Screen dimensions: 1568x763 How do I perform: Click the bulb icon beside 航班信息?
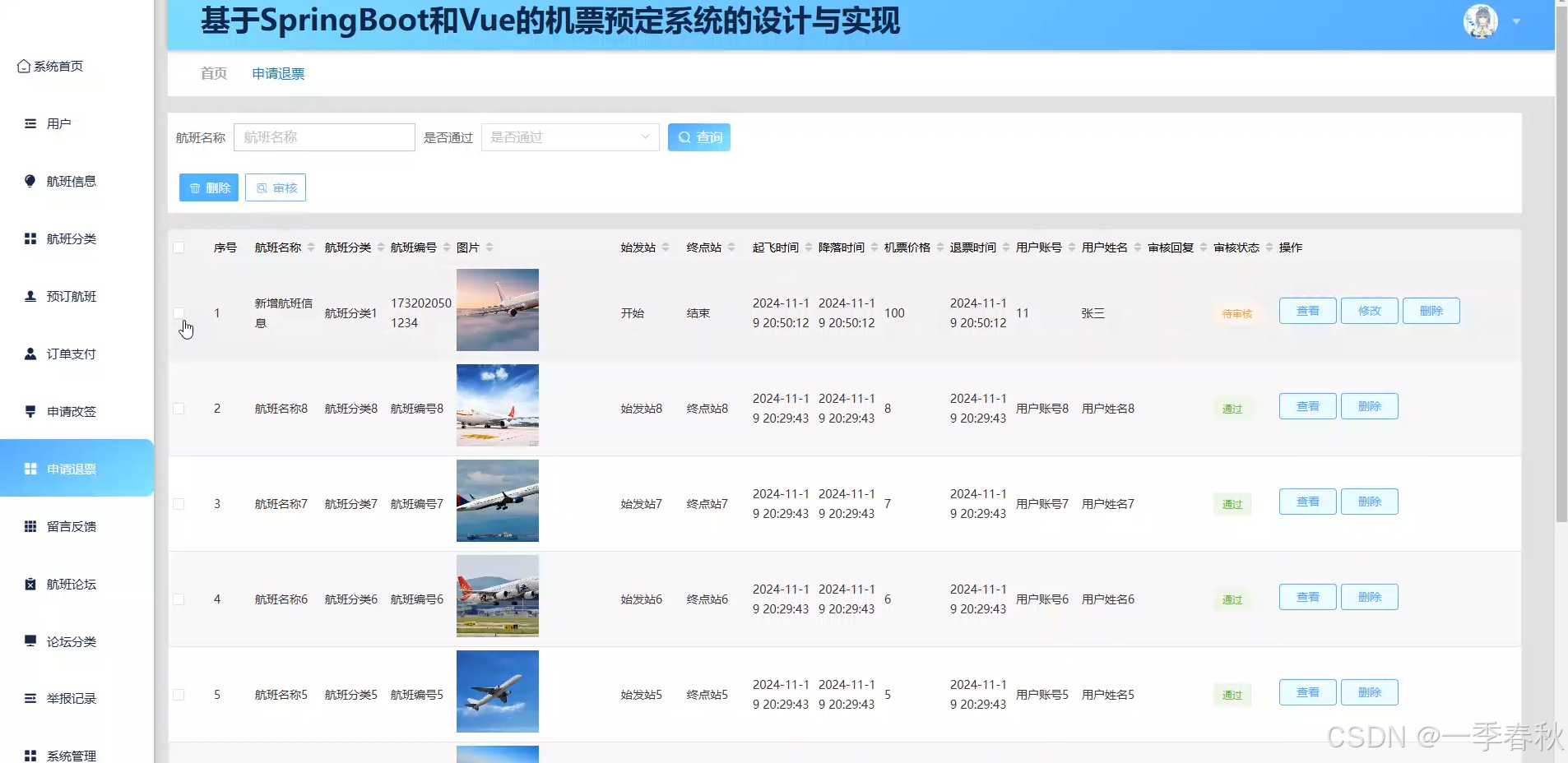point(30,181)
